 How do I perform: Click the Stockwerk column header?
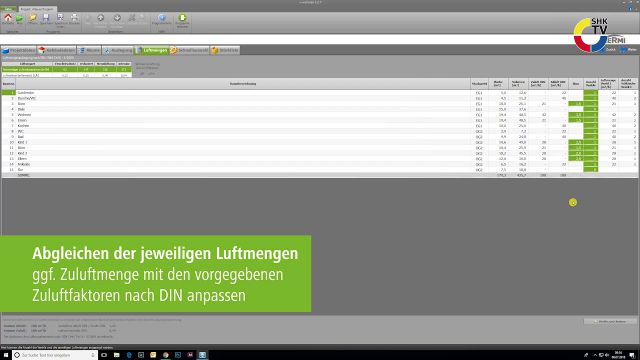(479, 84)
